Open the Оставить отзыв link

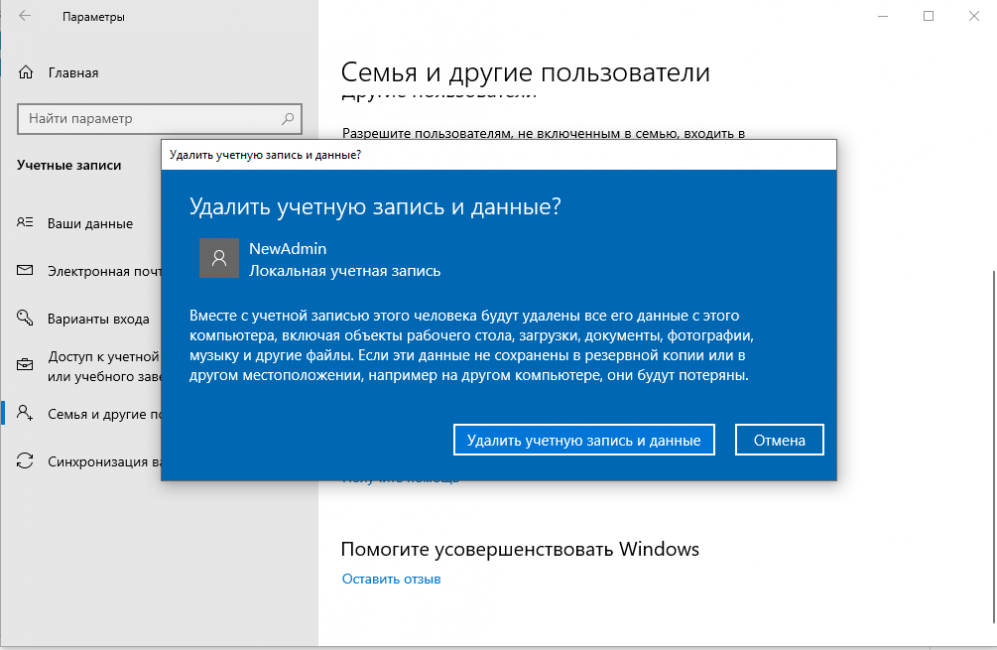391,579
